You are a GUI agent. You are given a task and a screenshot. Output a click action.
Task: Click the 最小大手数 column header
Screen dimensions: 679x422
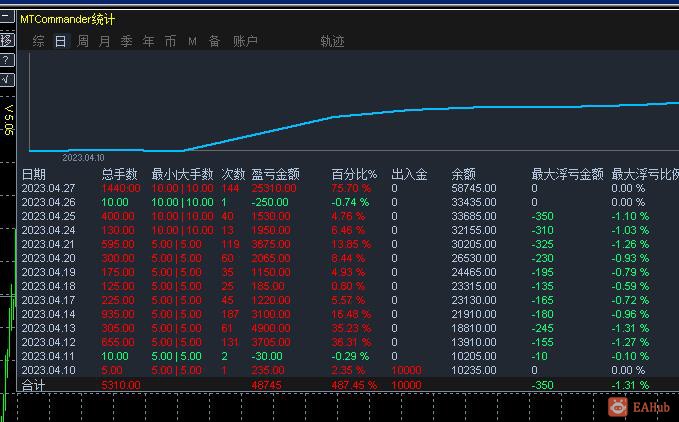tap(182, 174)
